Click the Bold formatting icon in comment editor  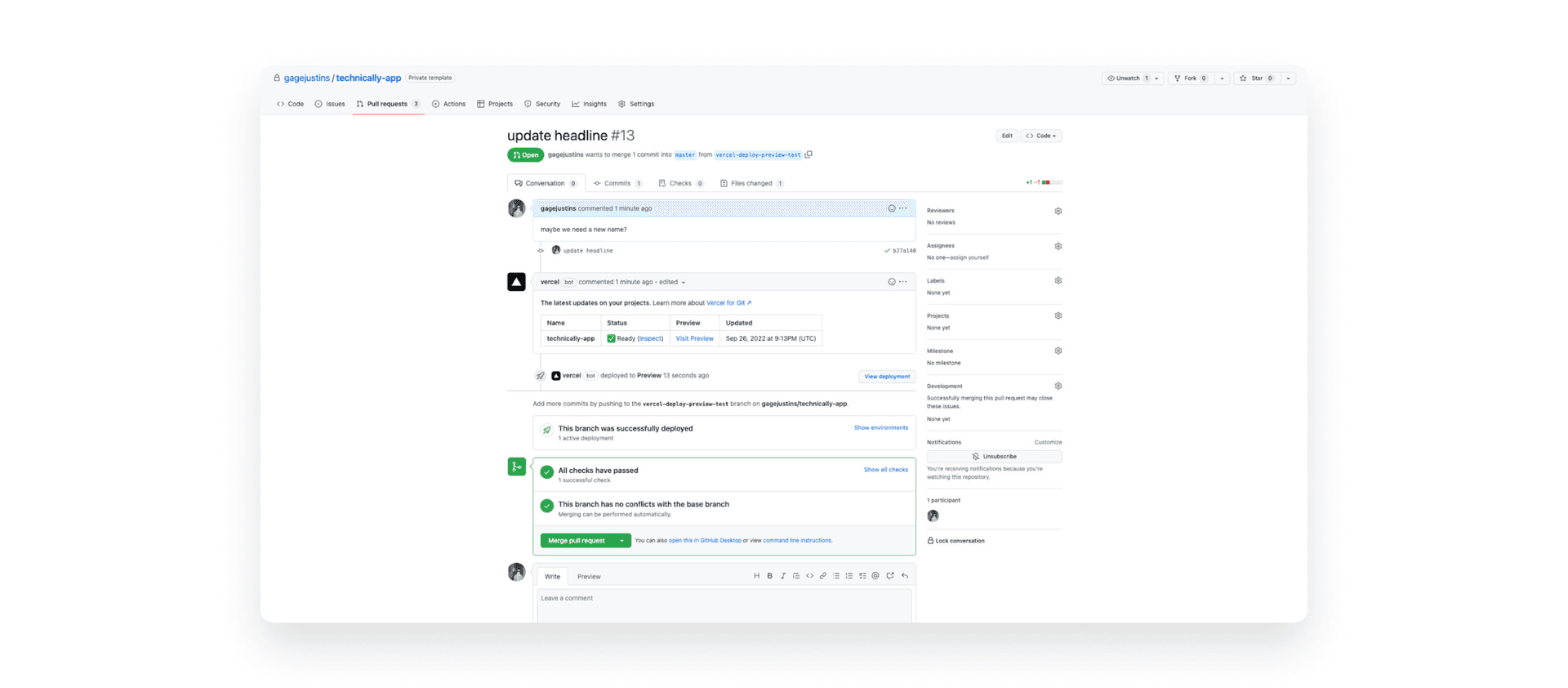769,576
